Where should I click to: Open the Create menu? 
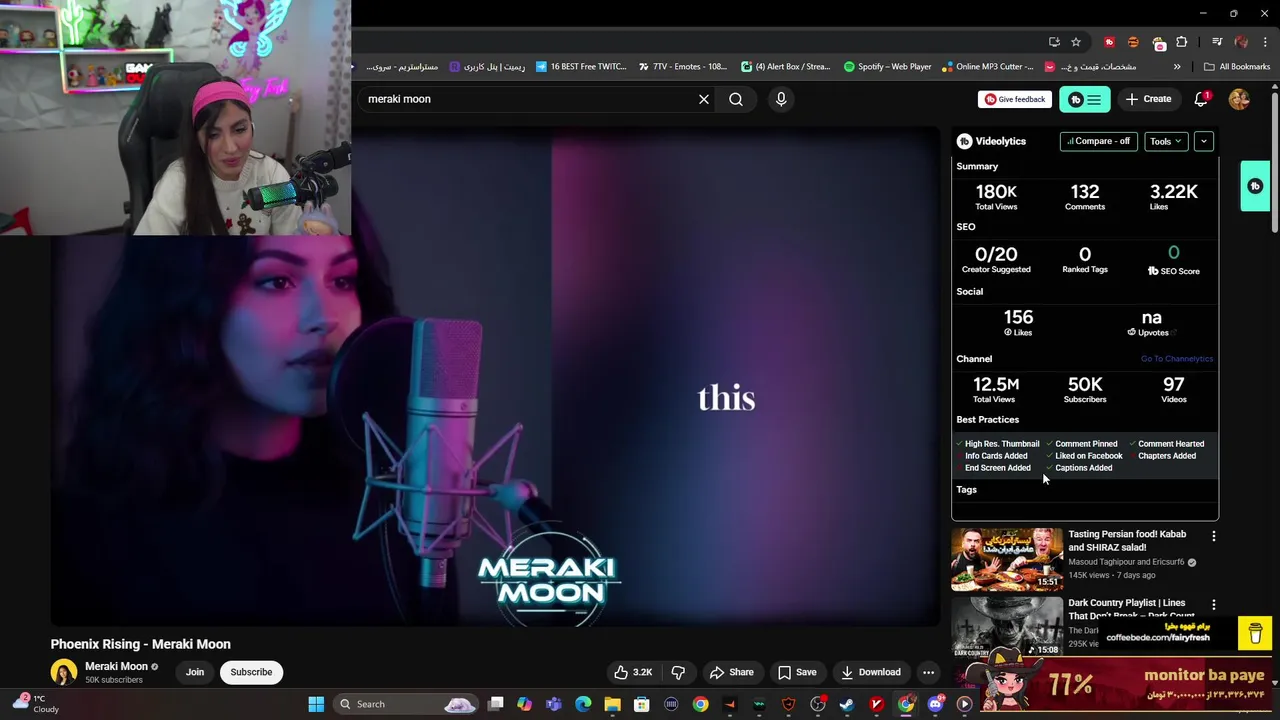1148,99
